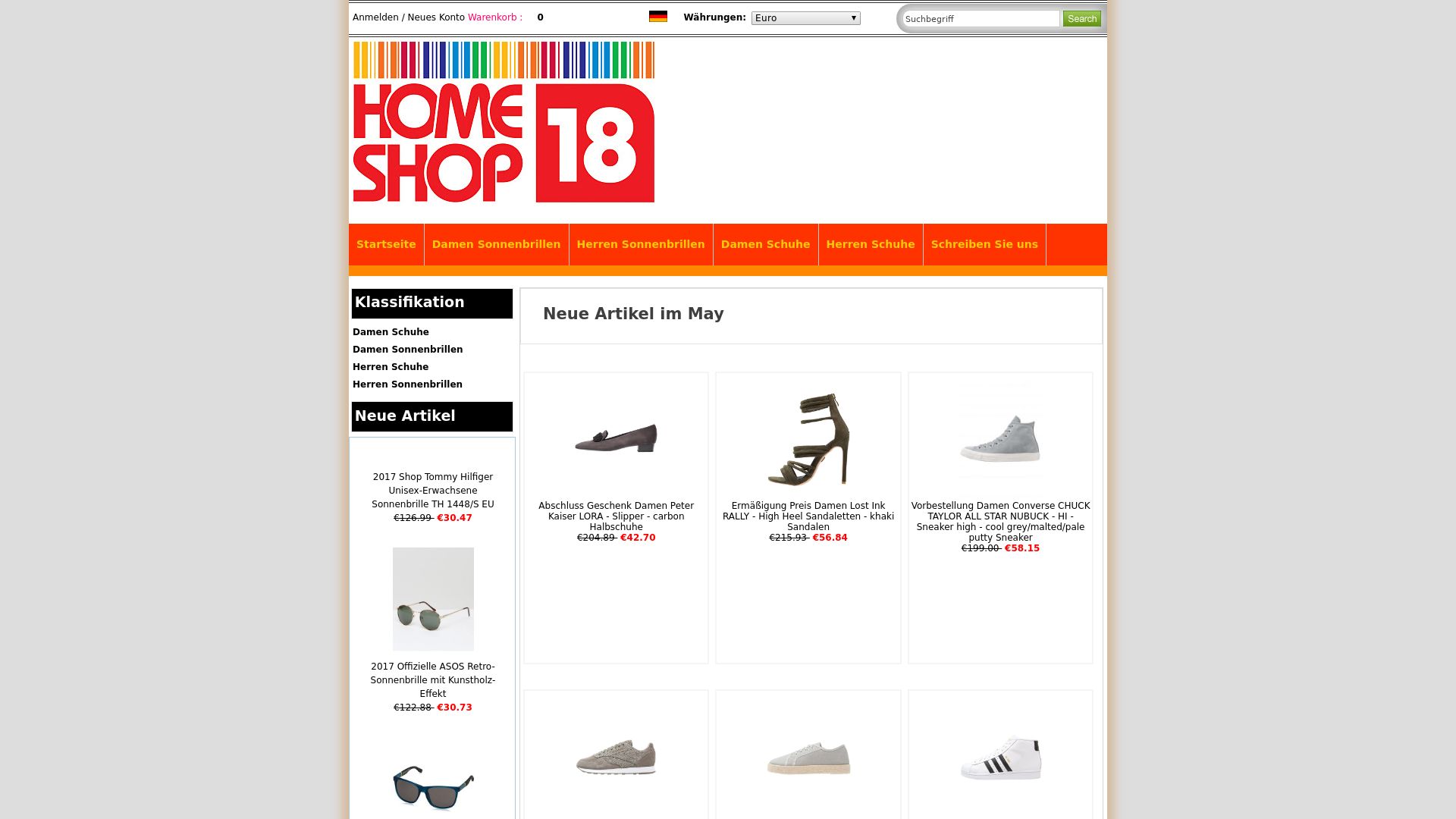Open the Startseite navigation tab
Image resolution: width=1456 pixels, height=819 pixels.
coord(386,244)
